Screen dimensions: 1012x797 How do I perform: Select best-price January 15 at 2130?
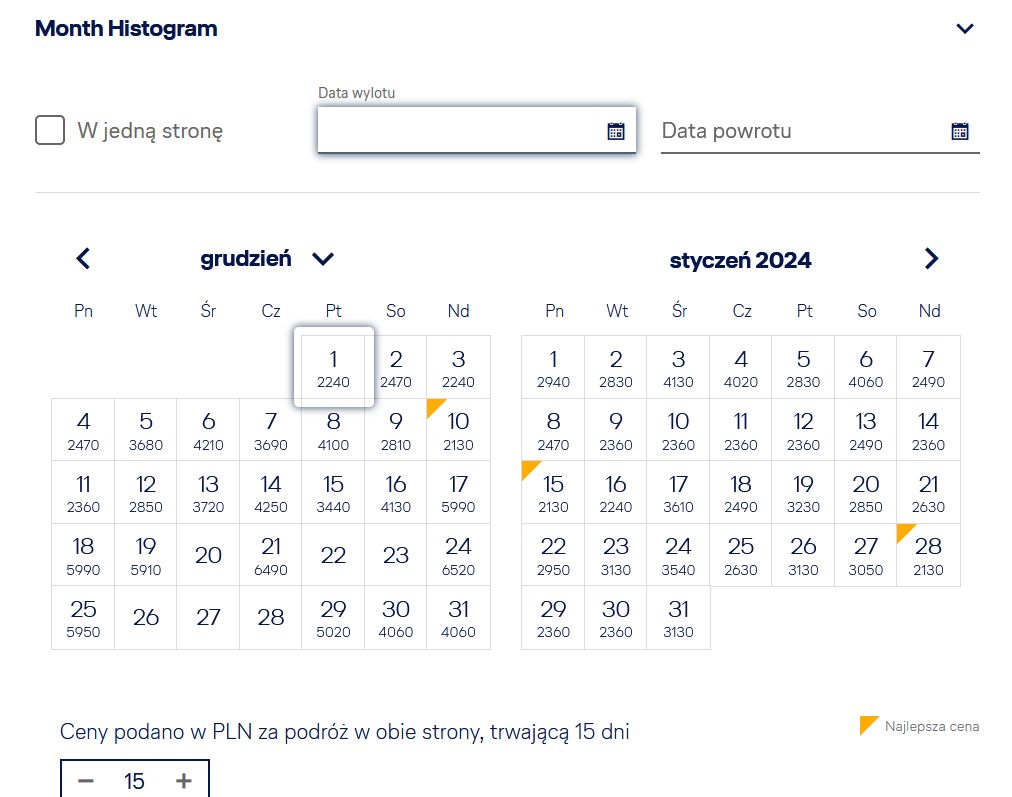[553, 492]
